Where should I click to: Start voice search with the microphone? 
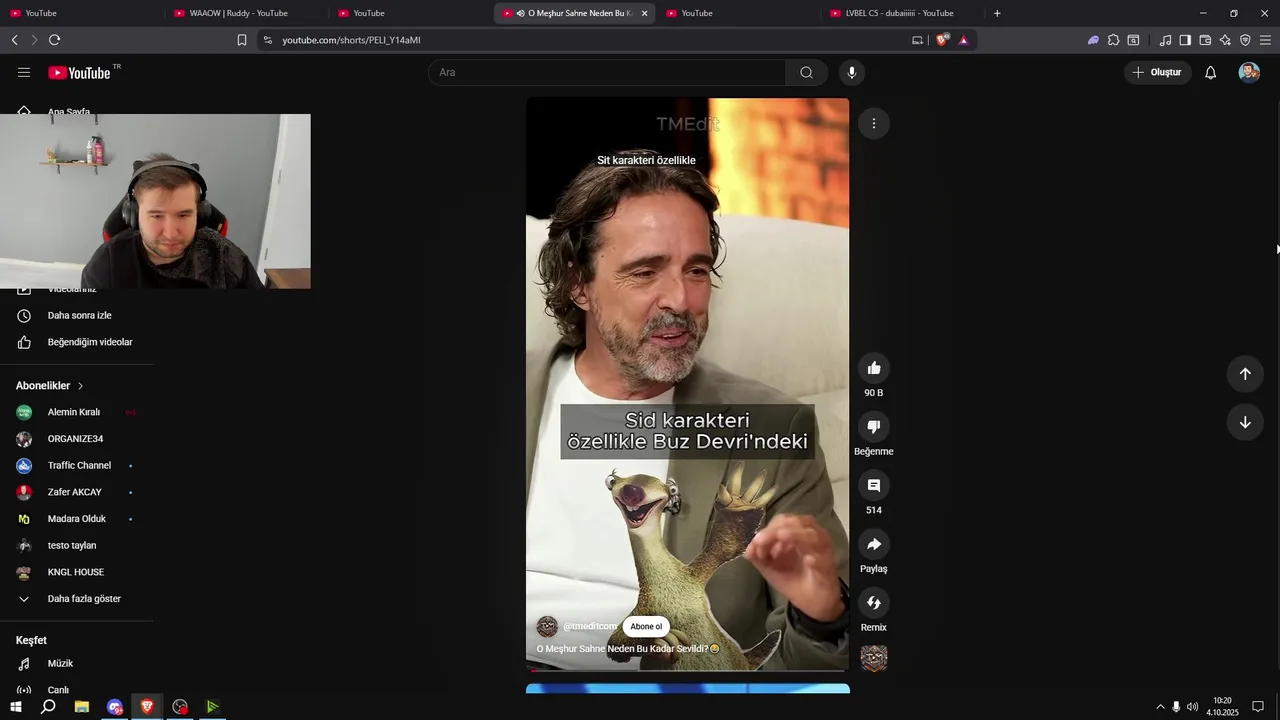[852, 72]
